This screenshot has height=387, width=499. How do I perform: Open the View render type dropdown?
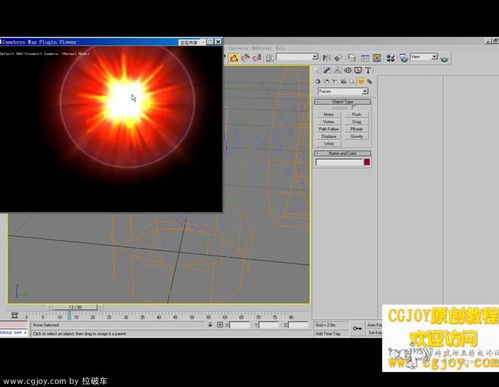[424, 57]
